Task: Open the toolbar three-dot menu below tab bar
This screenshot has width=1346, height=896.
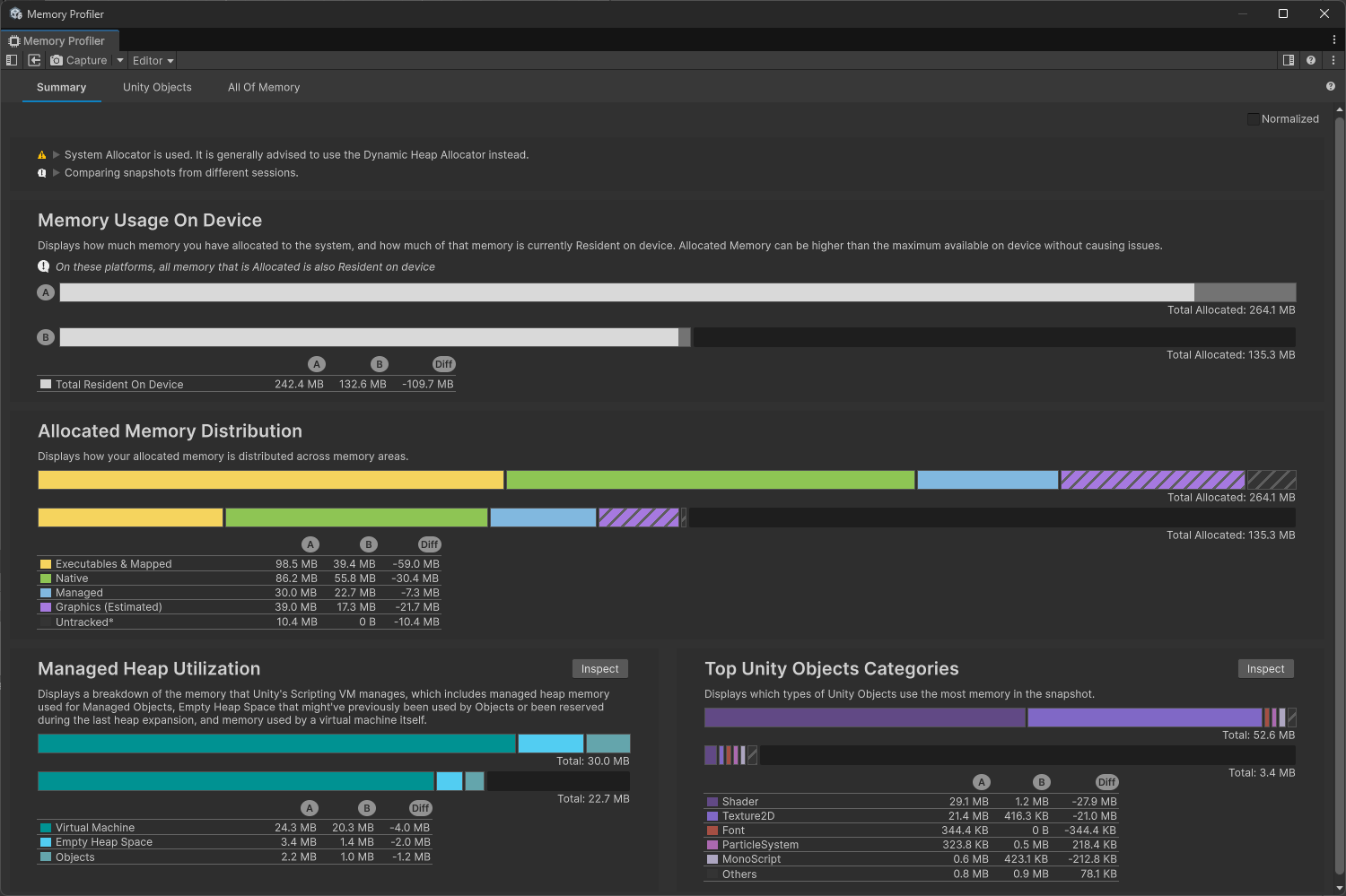Action: [1333, 60]
